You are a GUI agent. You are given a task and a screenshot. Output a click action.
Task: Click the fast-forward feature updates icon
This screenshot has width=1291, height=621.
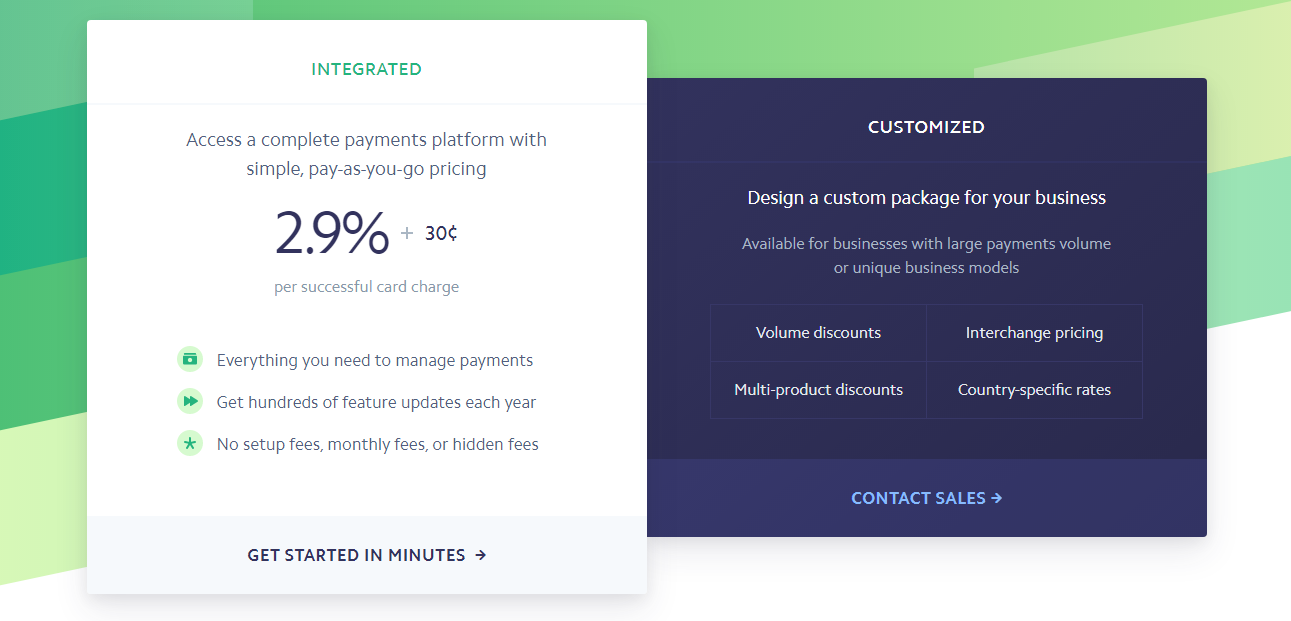coord(189,401)
